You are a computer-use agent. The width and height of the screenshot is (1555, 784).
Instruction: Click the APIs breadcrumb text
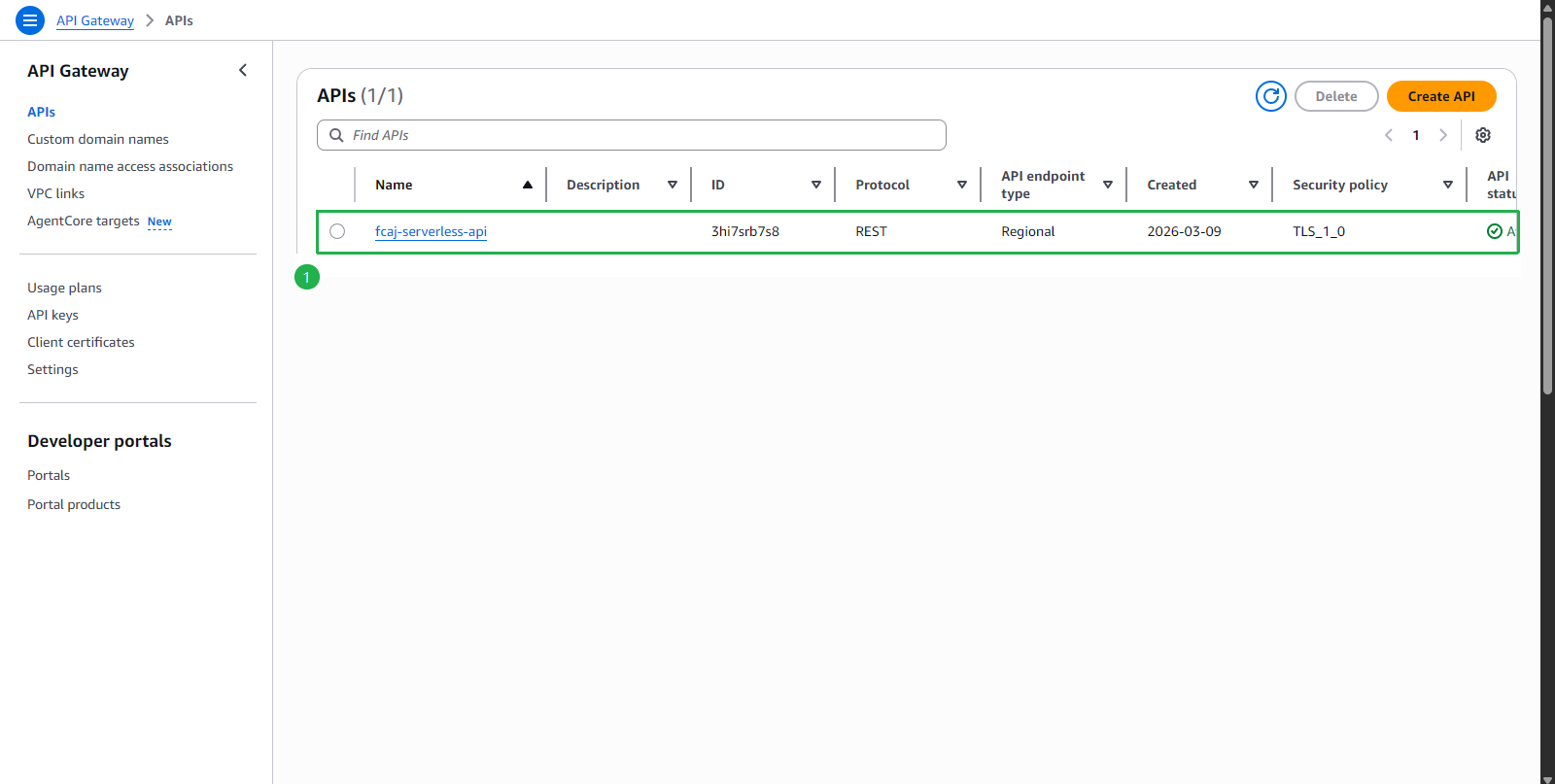pyautogui.click(x=179, y=20)
